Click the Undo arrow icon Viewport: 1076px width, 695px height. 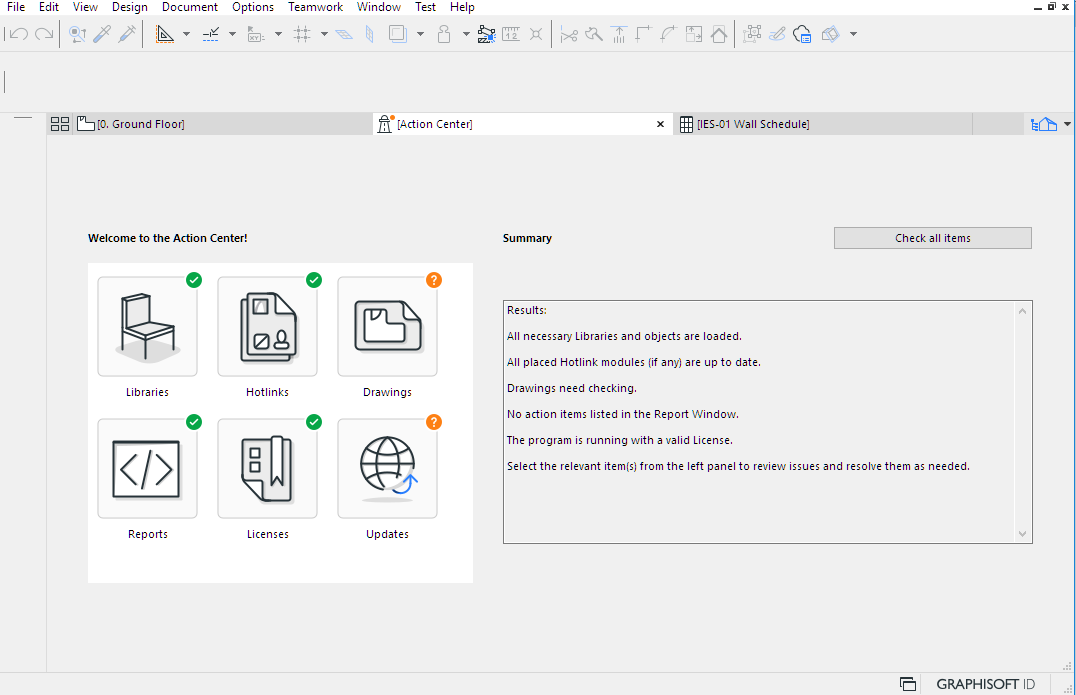[x=19, y=34]
